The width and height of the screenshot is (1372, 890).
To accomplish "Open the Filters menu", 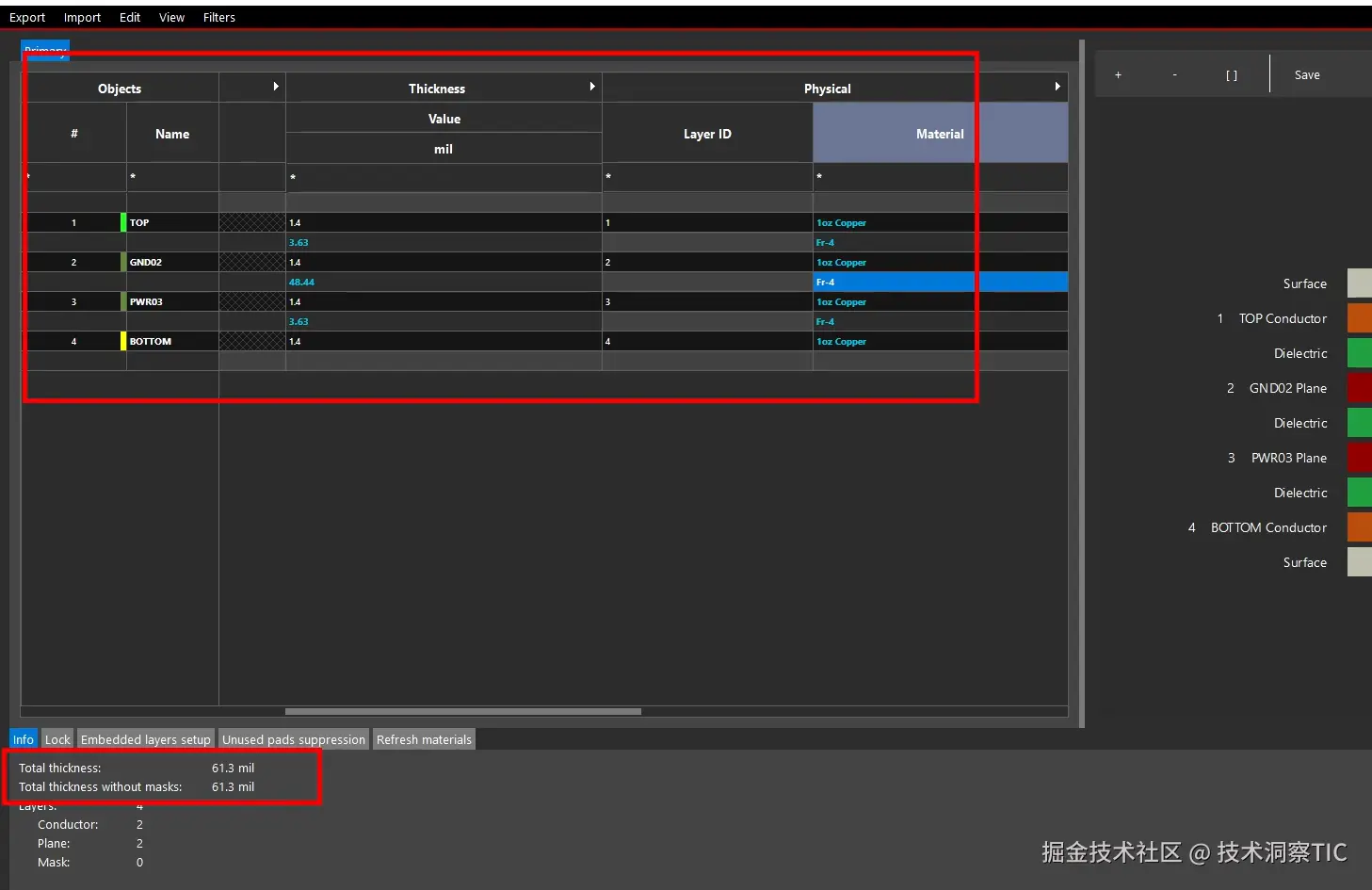I will (x=219, y=17).
